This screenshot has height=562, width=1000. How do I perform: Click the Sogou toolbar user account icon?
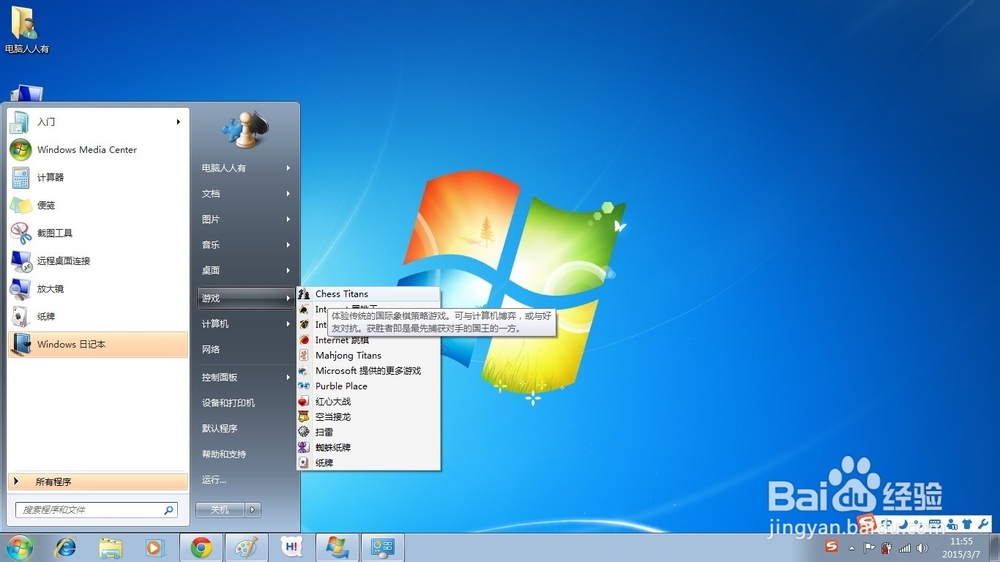coord(952,524)
